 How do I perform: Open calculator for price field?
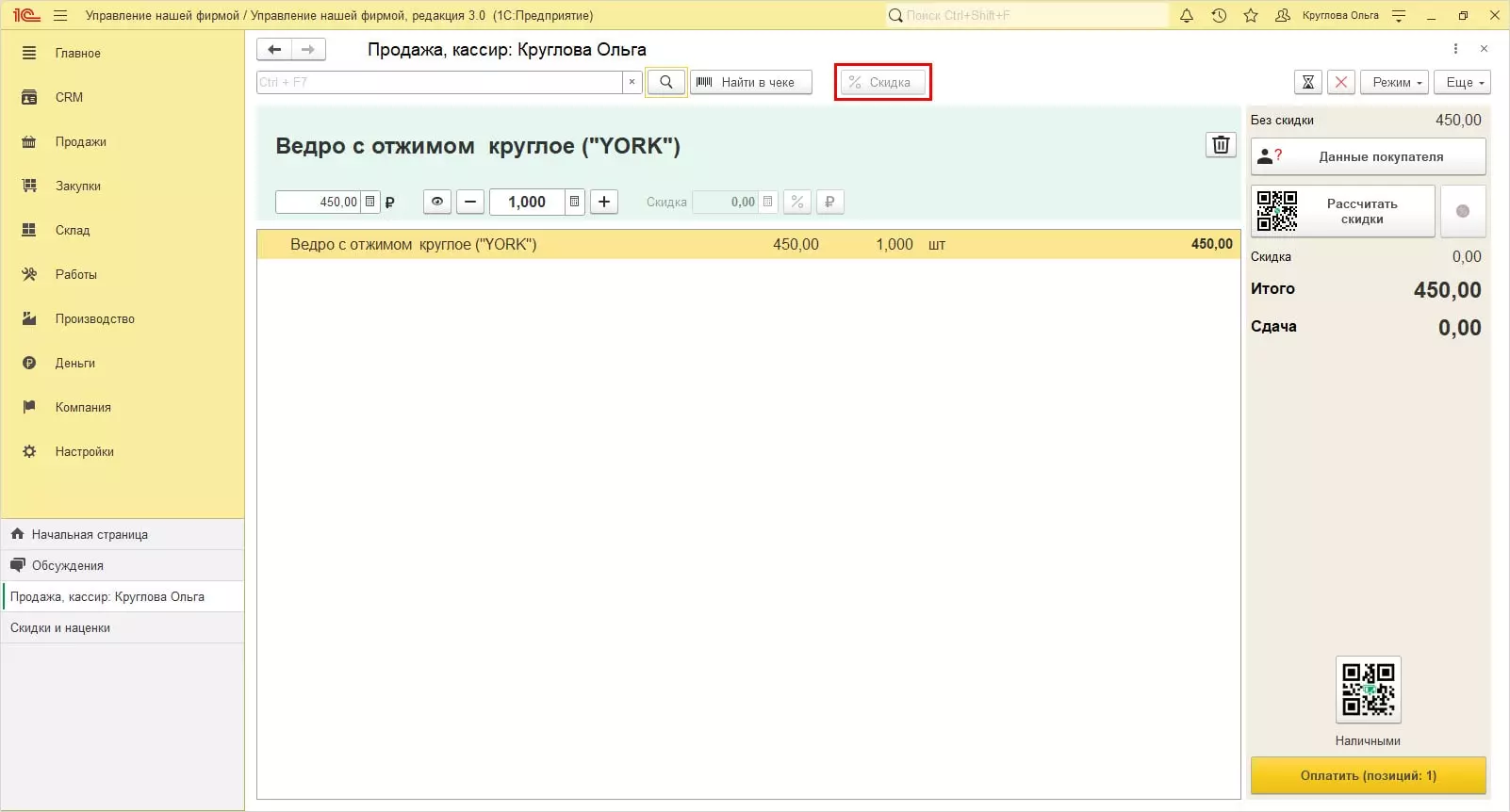click(370, 202)
